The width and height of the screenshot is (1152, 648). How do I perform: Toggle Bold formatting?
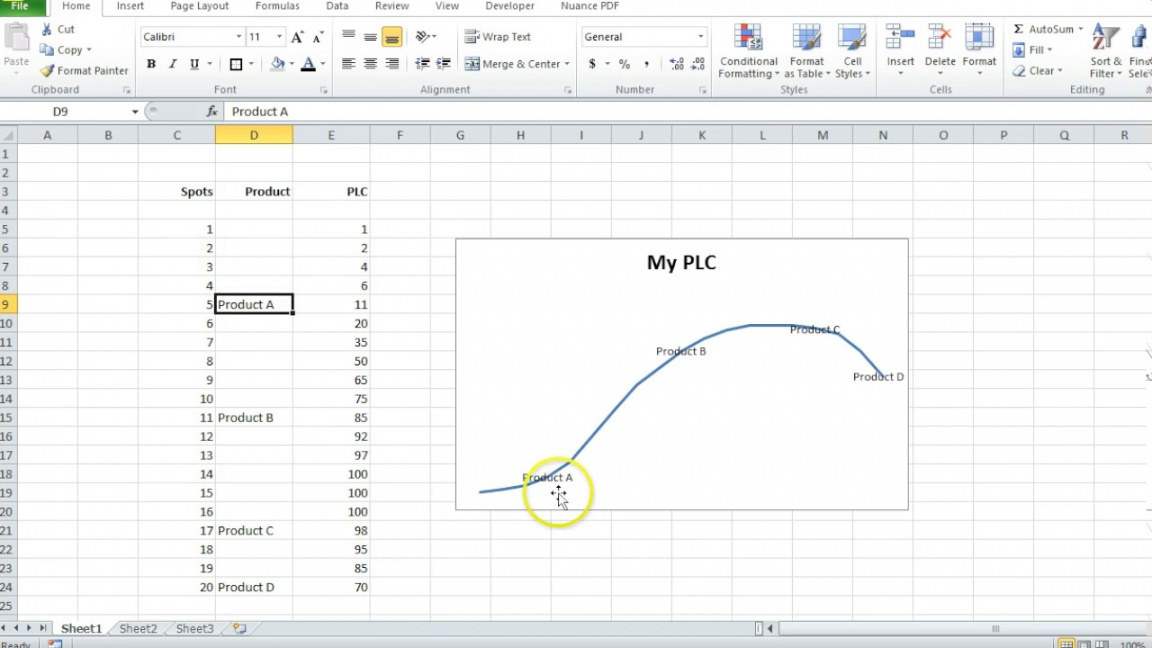[x=151, y=64]
